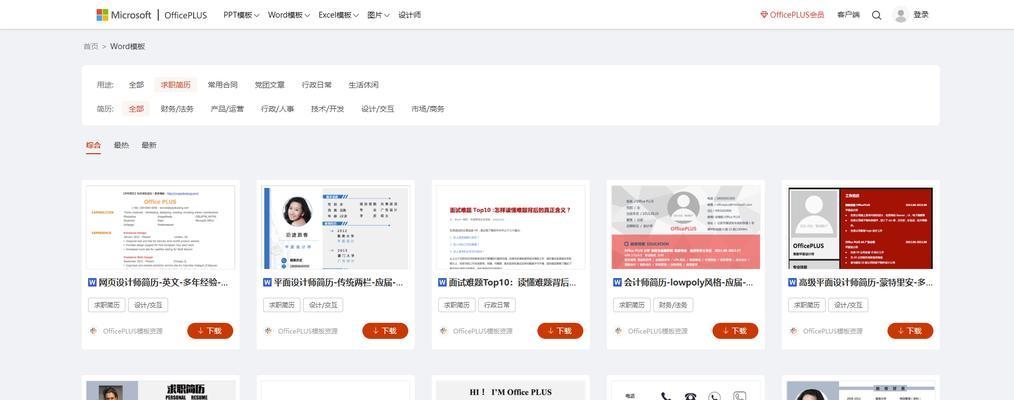Filter resumes by 技术/开发
Screen dimensions: 1014x400
tap(328, 109)
